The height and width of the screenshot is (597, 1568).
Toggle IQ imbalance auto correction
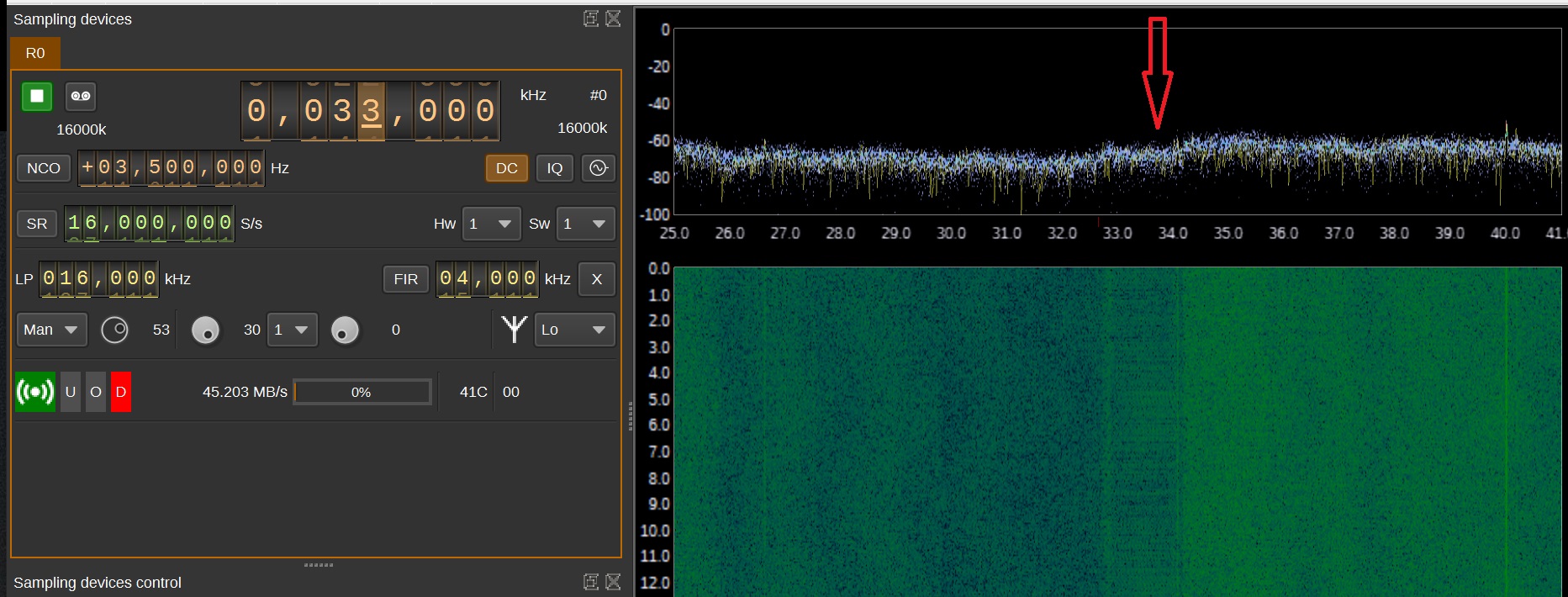point(555,168)
